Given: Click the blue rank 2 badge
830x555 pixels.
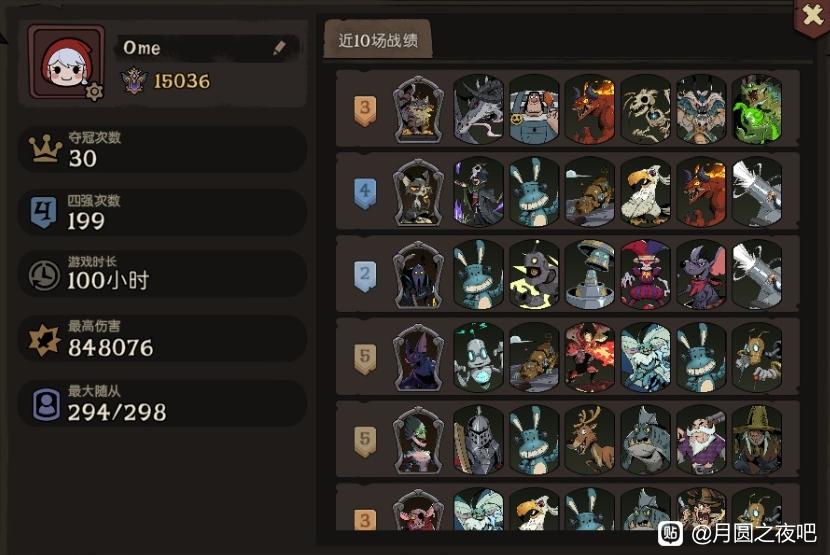Looking at the screenshot, I should click(365, 275).
